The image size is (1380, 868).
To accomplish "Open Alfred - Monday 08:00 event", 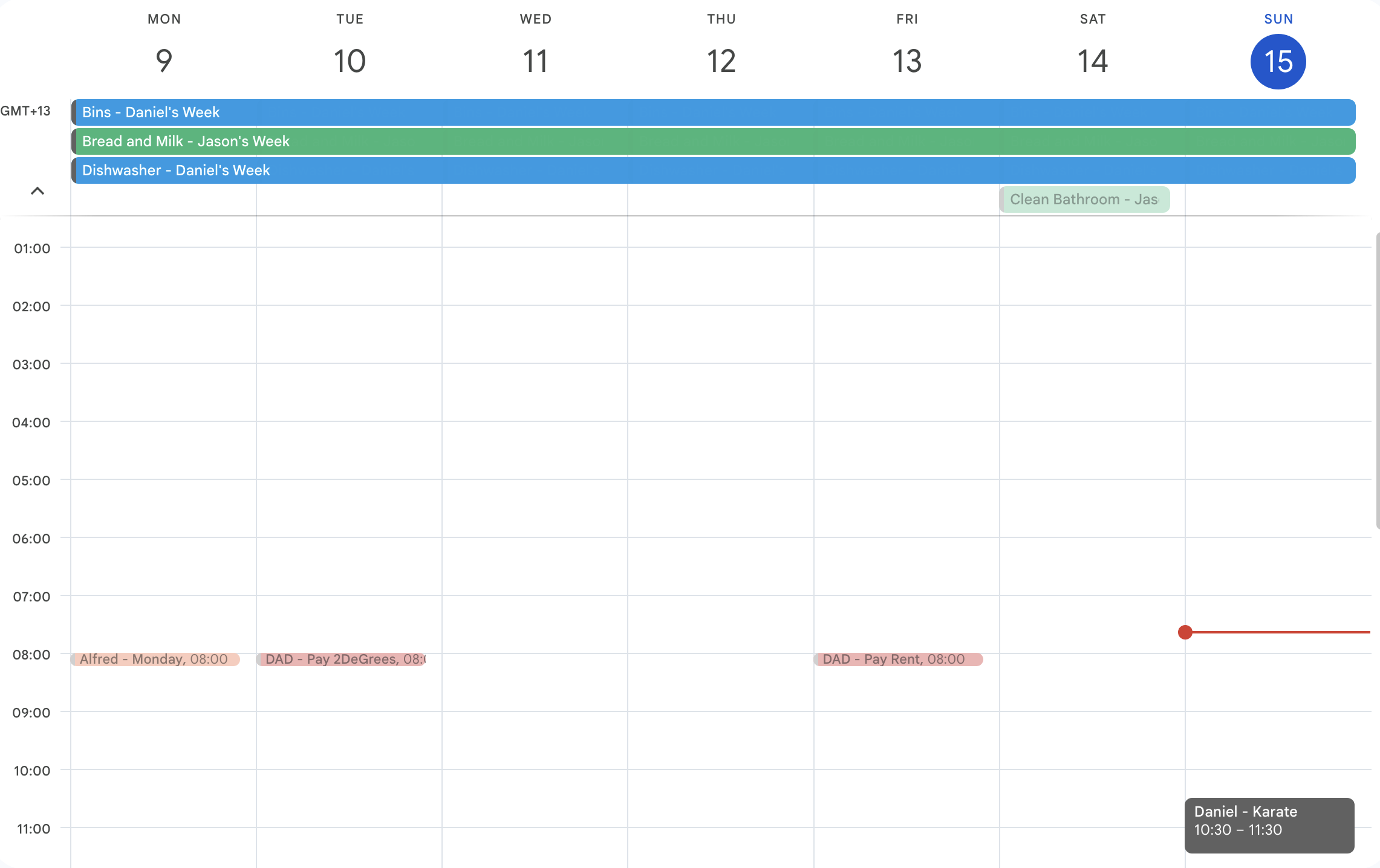I will pyautogui.click(x=155, y=659).
